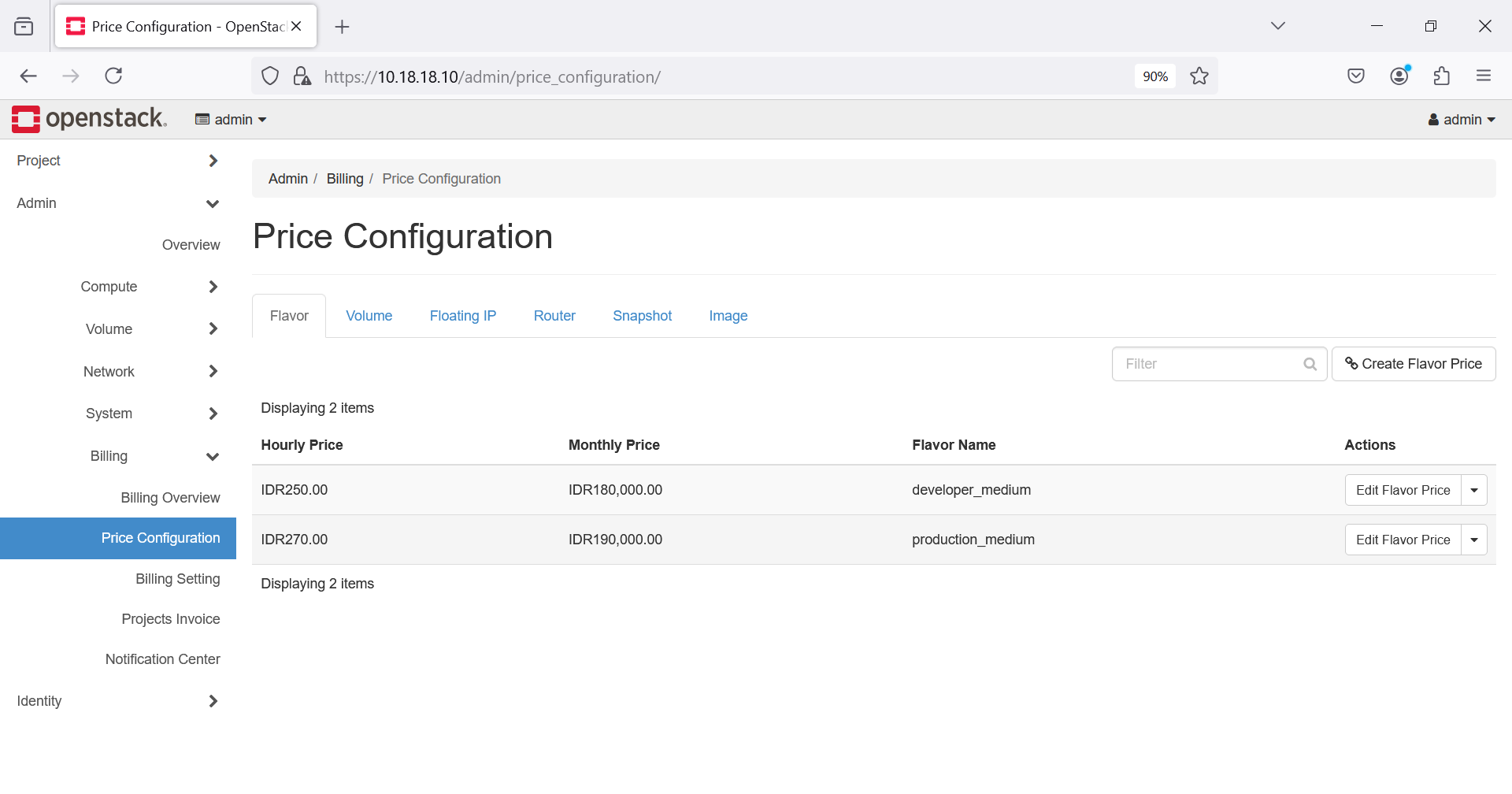The width and height of the screenshot is (1512, 794).
Task: Click the browser reload icon
Action: pyautogui.click(x=113, y=76)
